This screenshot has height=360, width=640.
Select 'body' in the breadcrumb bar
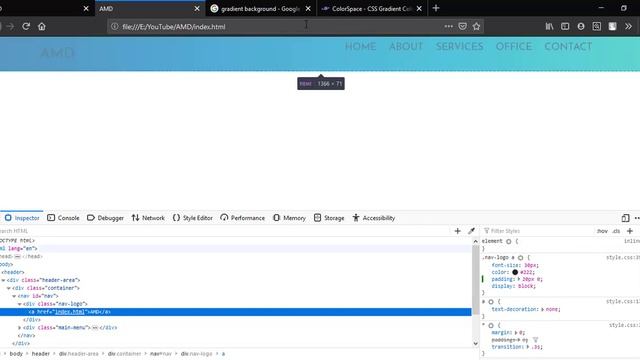click(16, 354)
